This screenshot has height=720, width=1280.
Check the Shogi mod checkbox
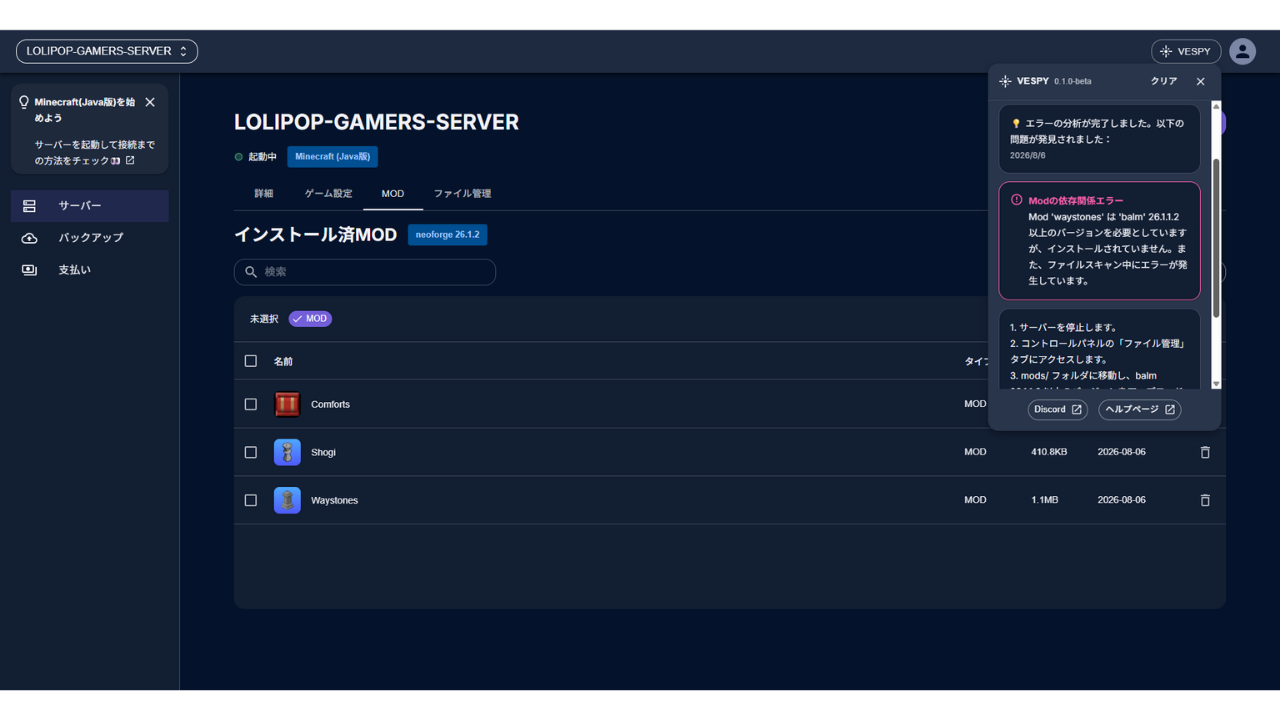click(x=251, y=452)
